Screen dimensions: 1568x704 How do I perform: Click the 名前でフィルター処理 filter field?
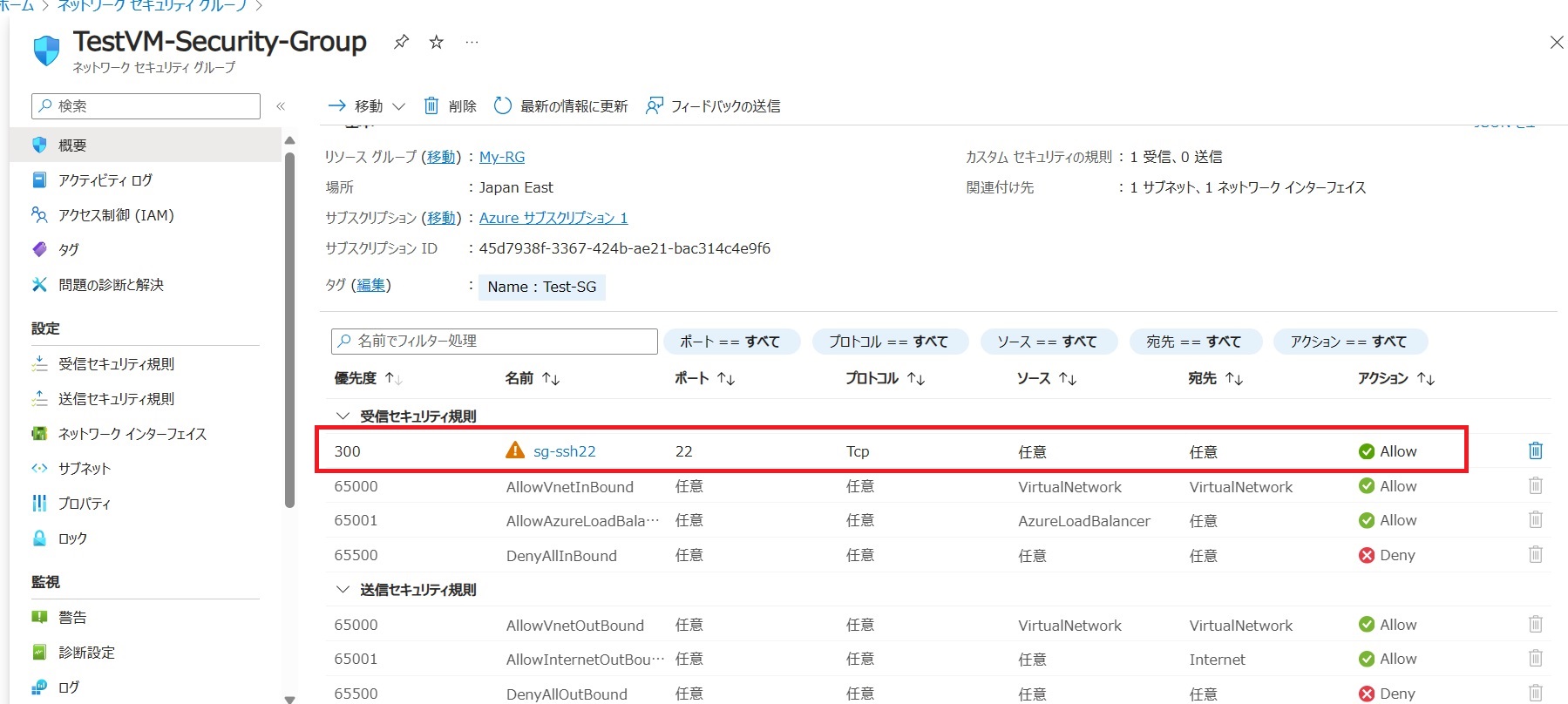[x=494, y=342]
